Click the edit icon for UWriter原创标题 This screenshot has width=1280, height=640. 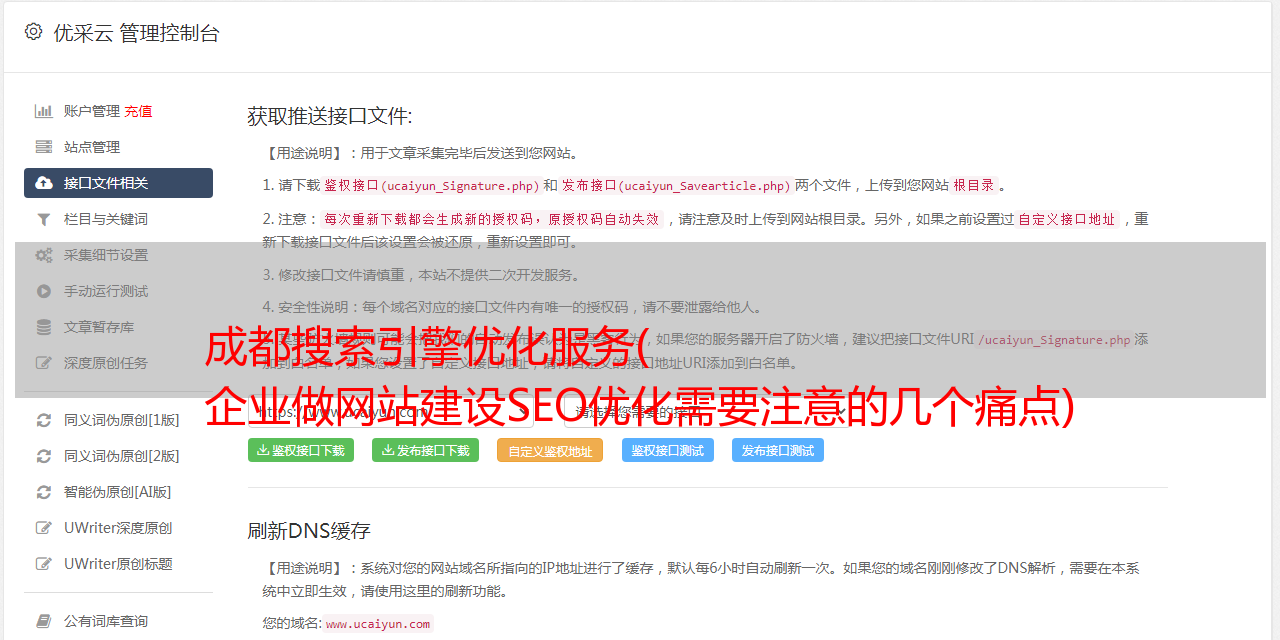click(x=44, y=564)
